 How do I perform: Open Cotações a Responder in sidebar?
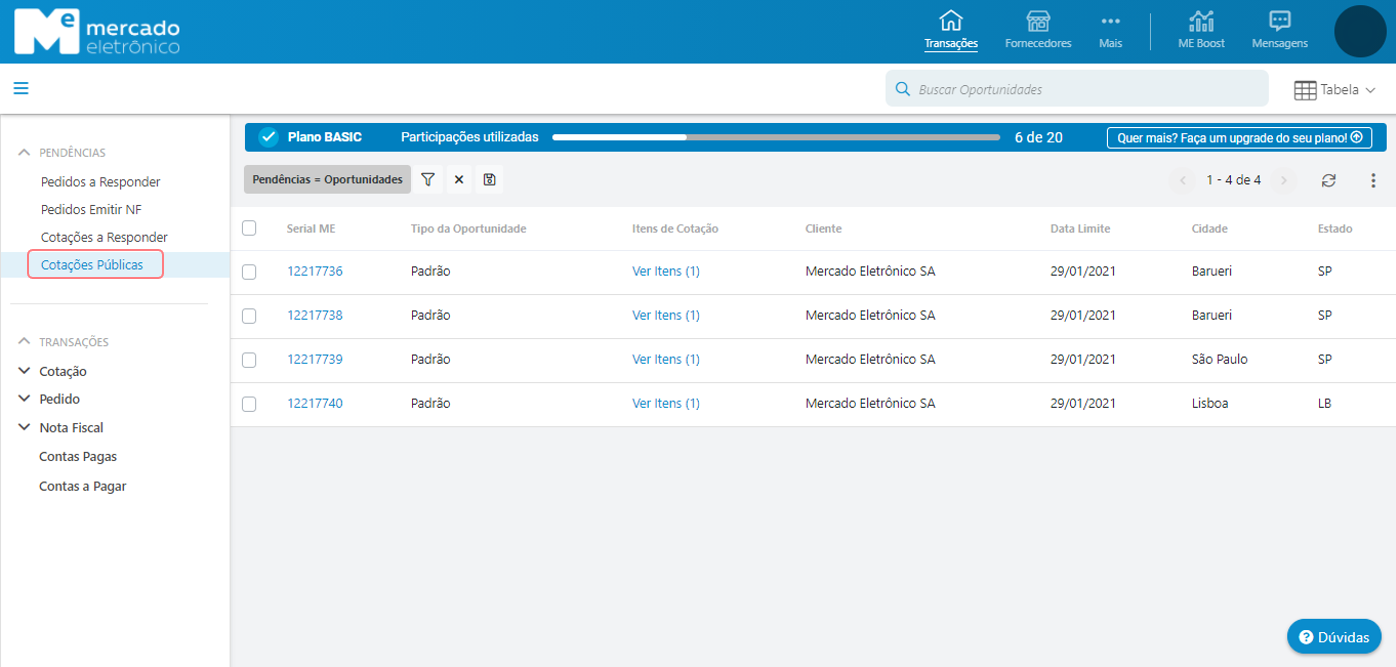coord(104,237)
